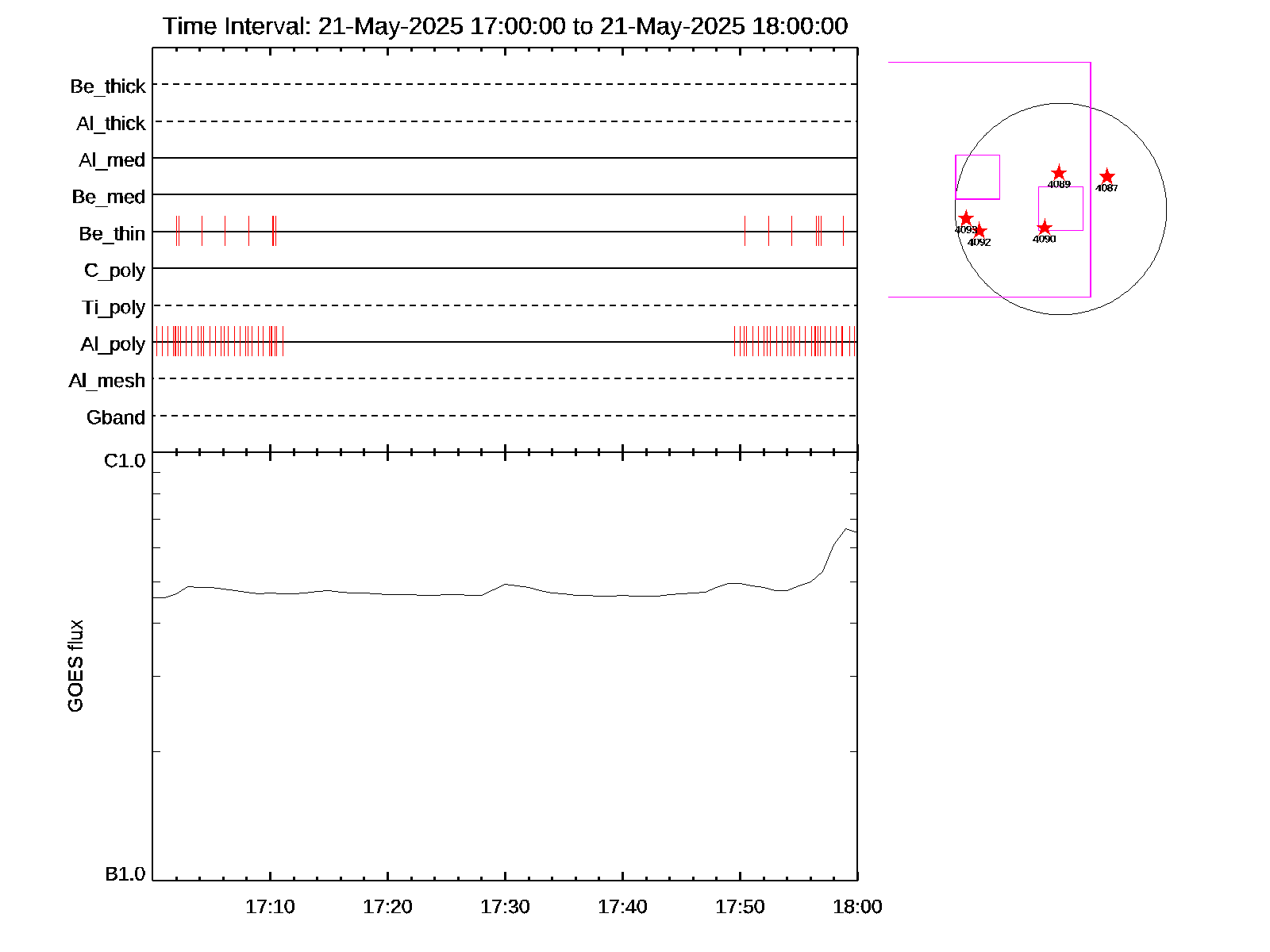Screen dimensions: 1270x952
Task: Click the C1.0 flux level label
Action: [125, 461]
